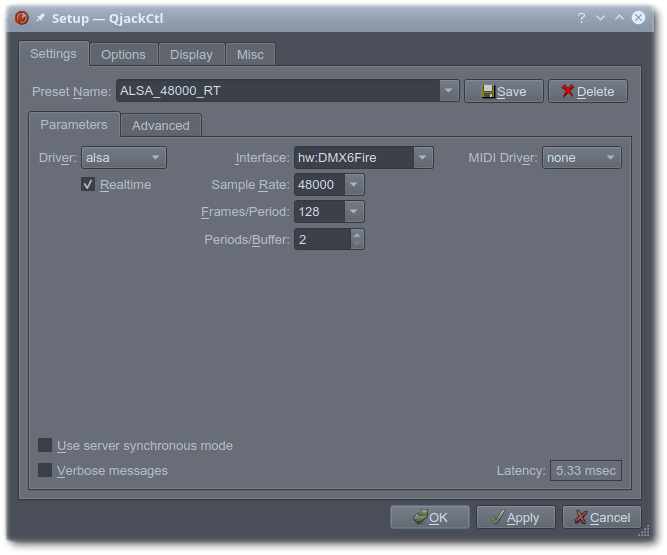Click the Periods/Buffer value field
The image size is (667, 555).
(323, 239)
